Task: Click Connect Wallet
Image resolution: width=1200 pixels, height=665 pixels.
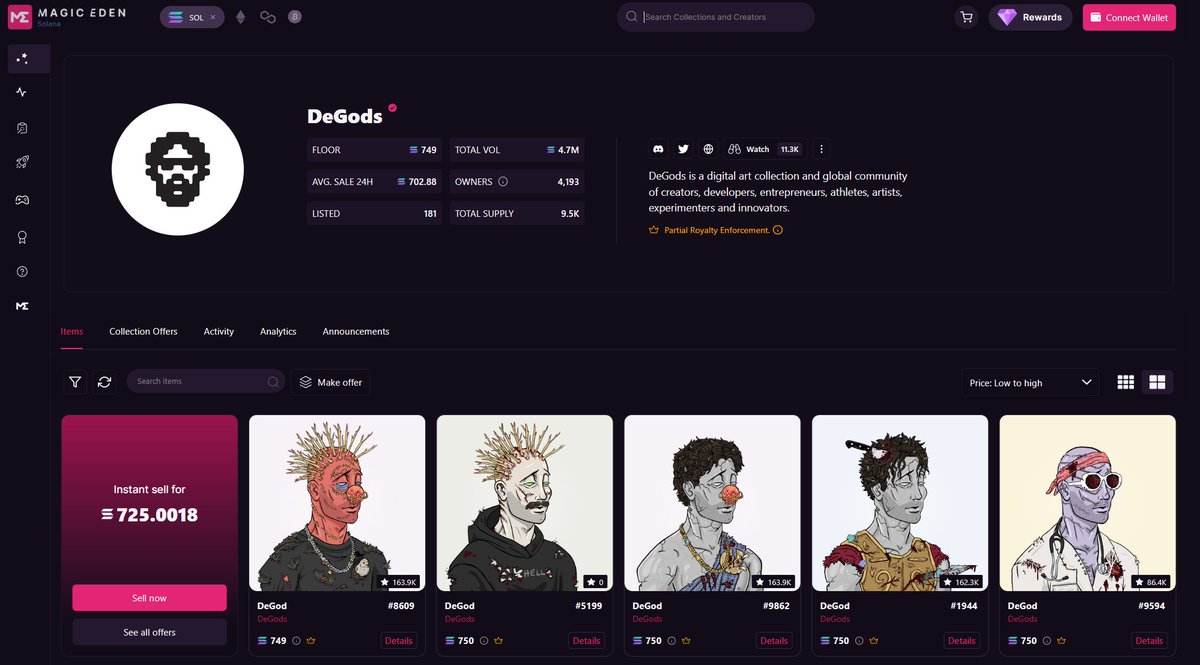Action: (1129, 17)
